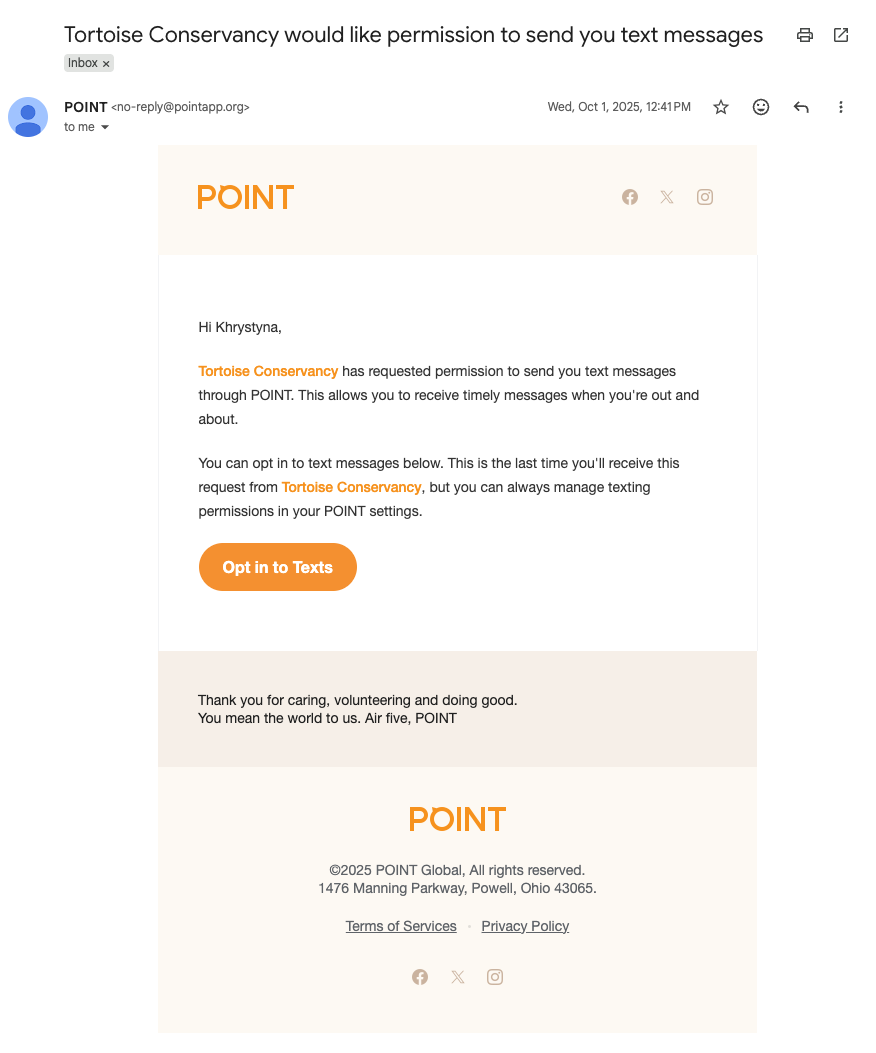Click the header Instagram icon

705,197
